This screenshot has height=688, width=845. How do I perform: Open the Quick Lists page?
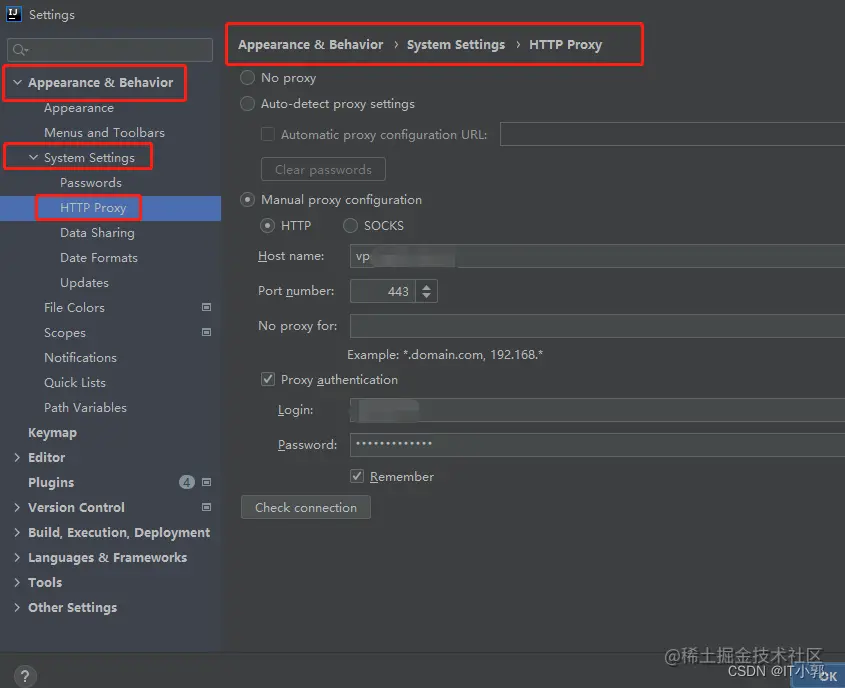(x=74, y=383)
